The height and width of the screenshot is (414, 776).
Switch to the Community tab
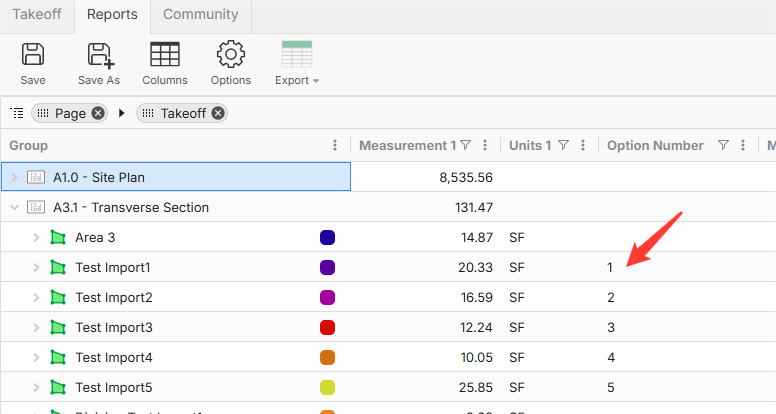(x=201, y=15)
